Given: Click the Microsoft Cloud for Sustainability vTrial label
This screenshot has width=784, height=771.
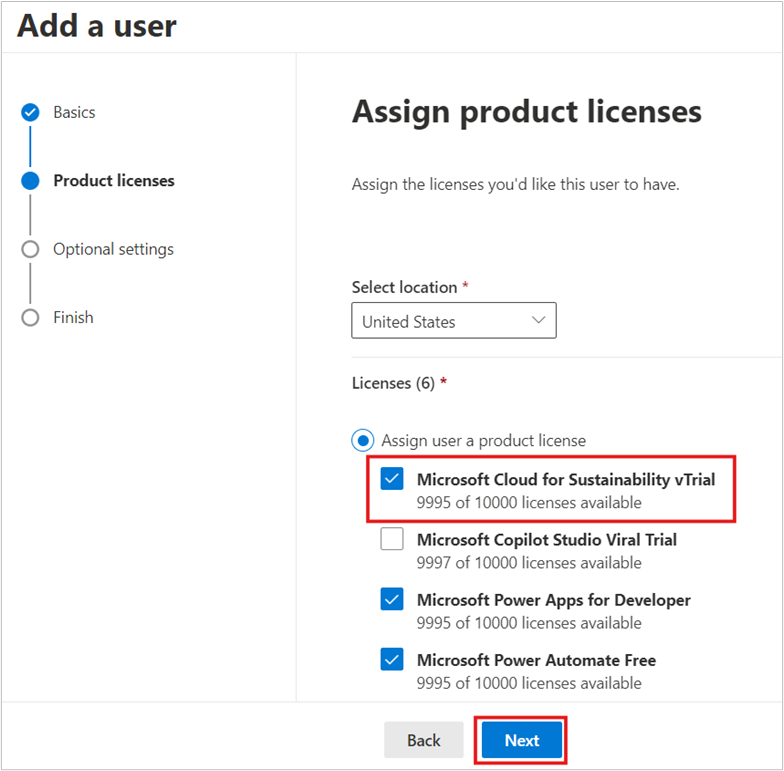Looking at the screenshot, I should click(x=566, y=480).
